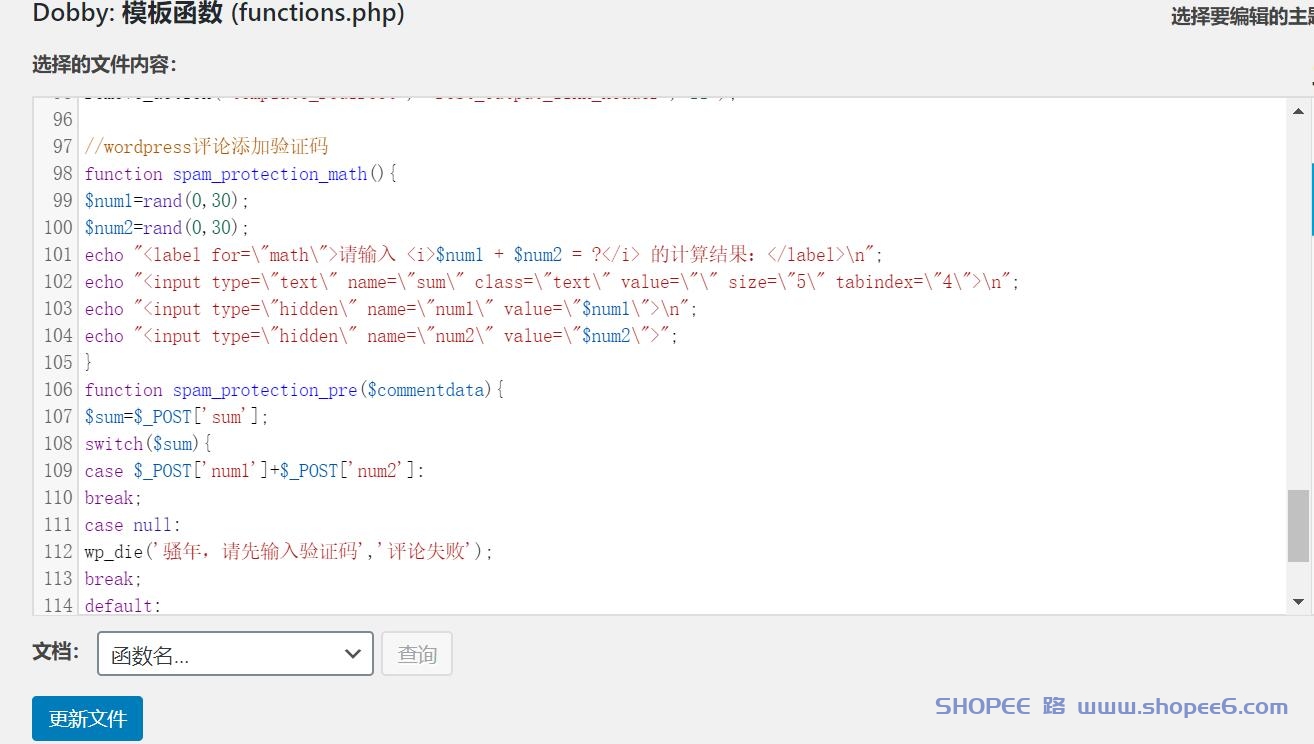The height and width of the screenshot is (744, 1314).
Task: Click the wp_die('骚年，请先输入验证码') line
Action: tap(289, 551)
